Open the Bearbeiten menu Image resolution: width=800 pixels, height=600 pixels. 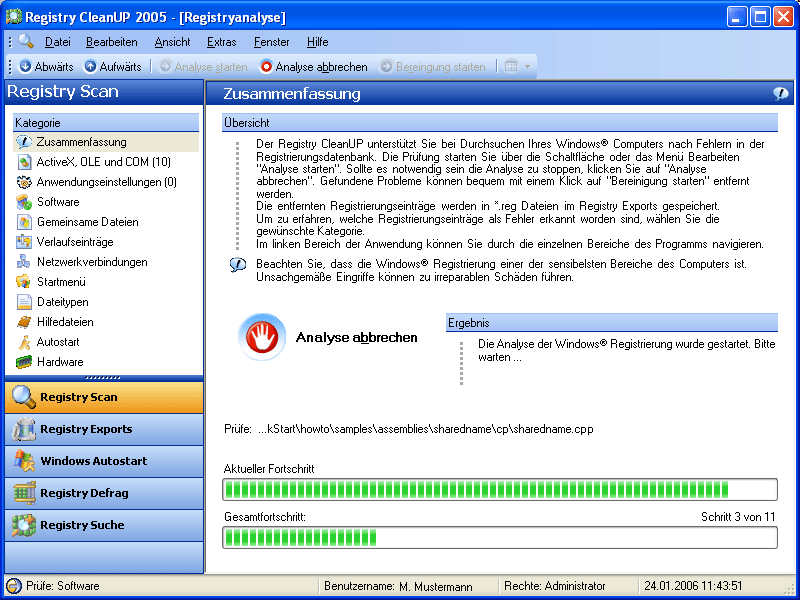(x=112, y=42)
